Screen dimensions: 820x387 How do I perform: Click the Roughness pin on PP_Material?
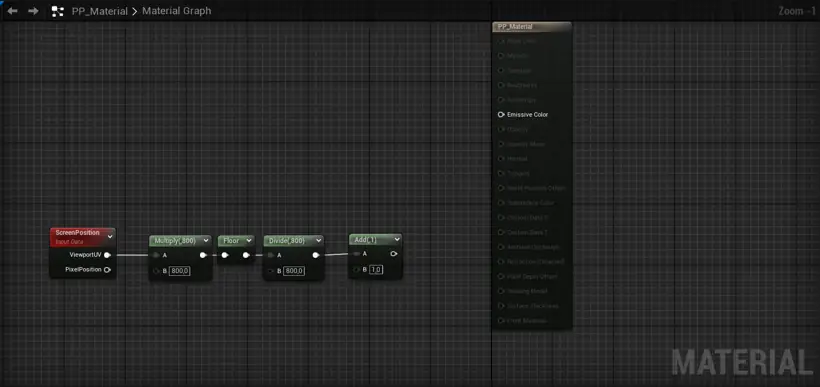(x=501, y=85)
